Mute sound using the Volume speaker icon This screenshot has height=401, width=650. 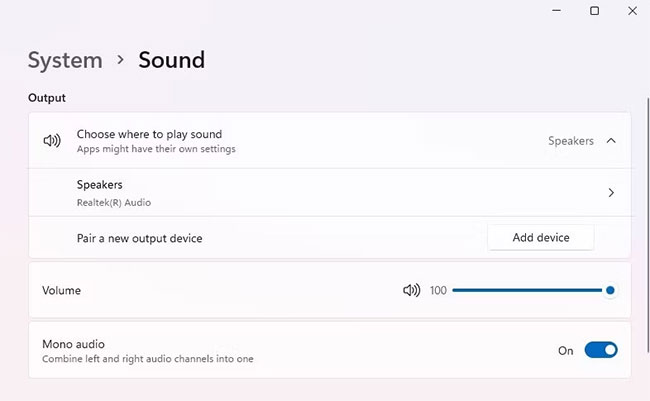(411, 290)
